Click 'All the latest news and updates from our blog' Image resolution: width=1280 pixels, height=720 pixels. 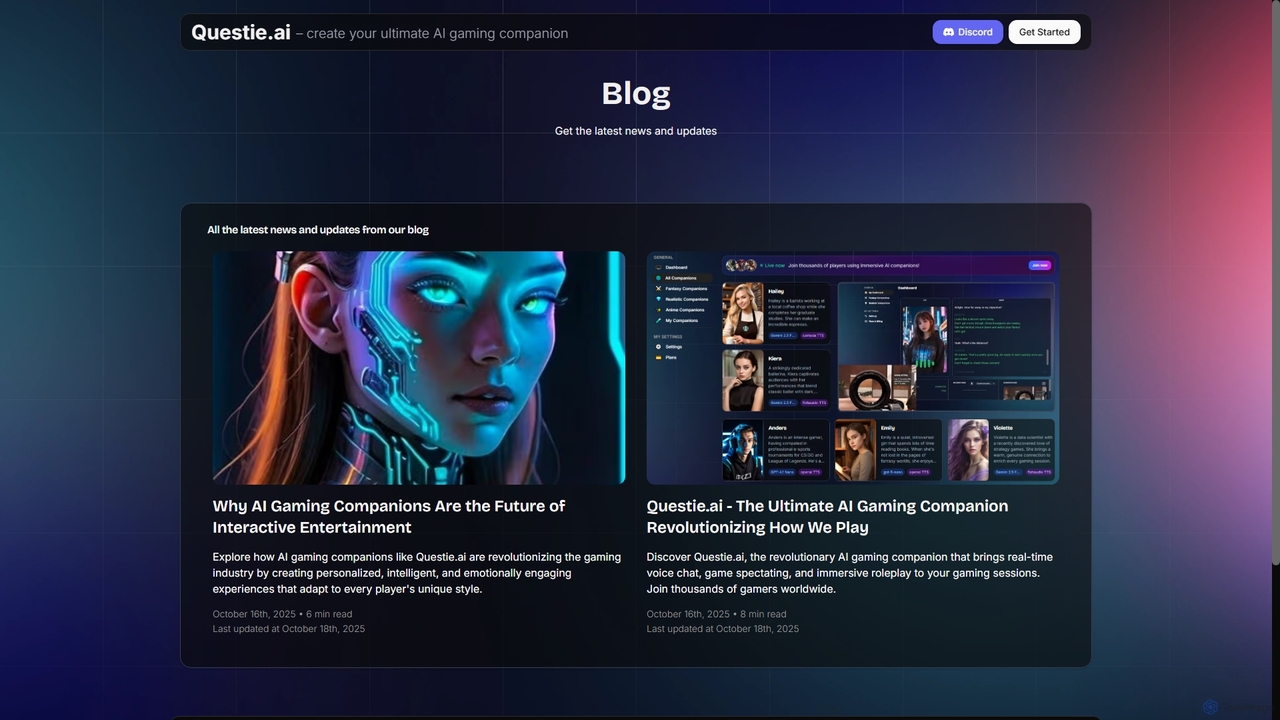318,230
